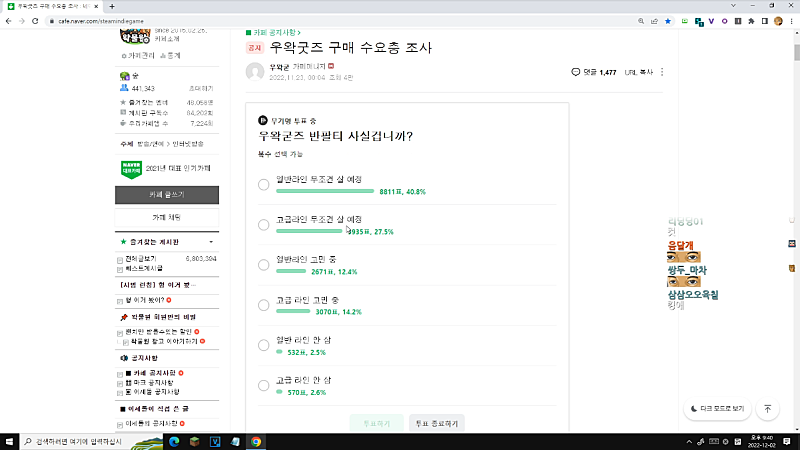Click the 투표 종료하기 button

pyautogui.click(x=437, y=423)
